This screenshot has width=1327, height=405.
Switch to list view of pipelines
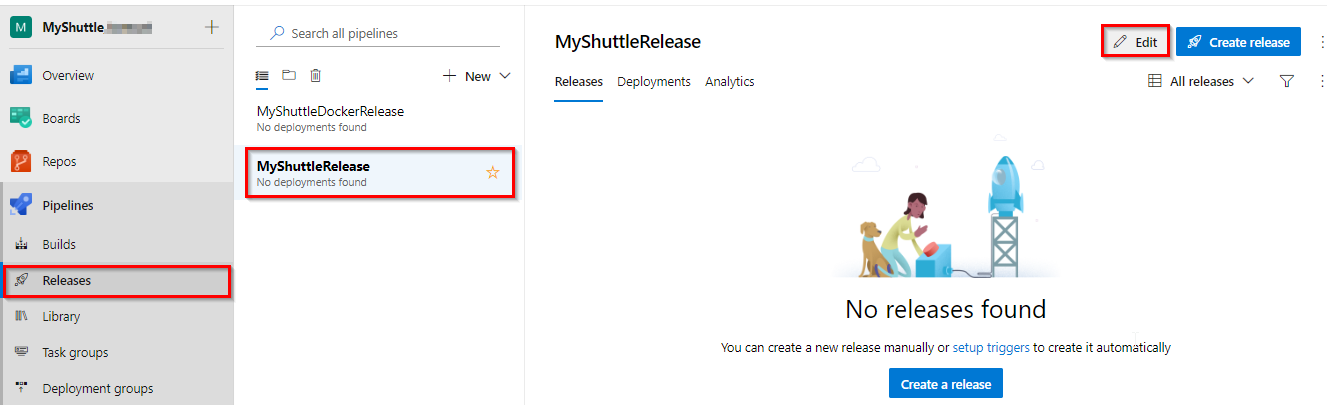[x=263, y=75]
